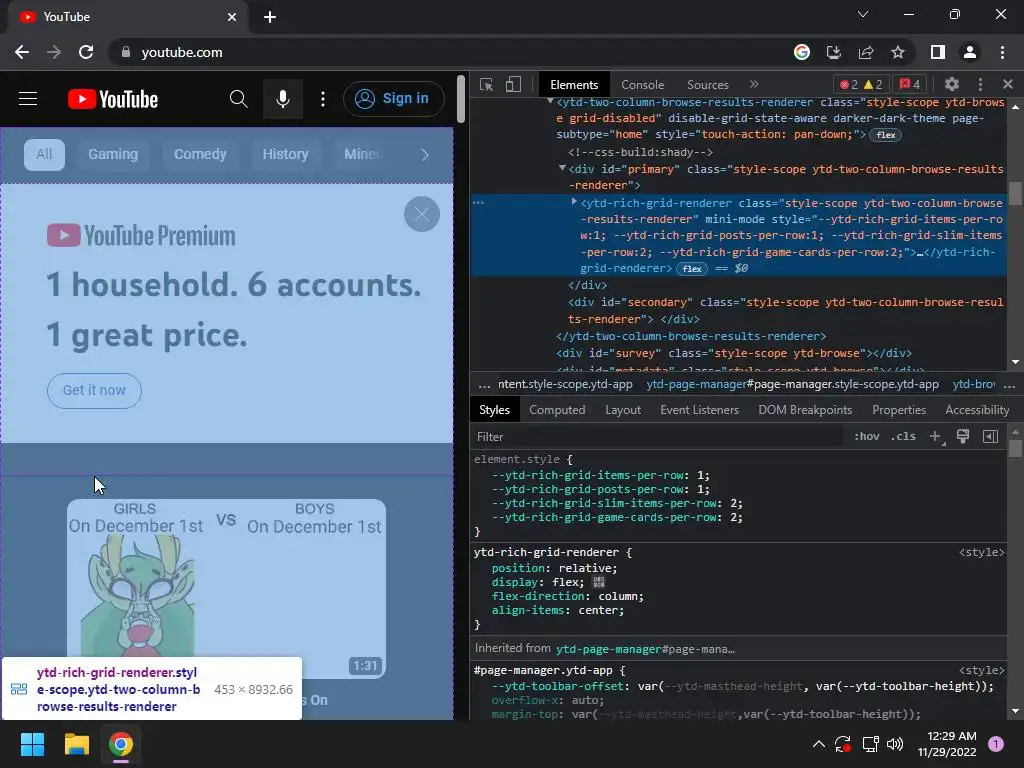This screenshot has height=768, width=1024.
Task: Open the Accessibility pane tab
Action: coord(977,410)
